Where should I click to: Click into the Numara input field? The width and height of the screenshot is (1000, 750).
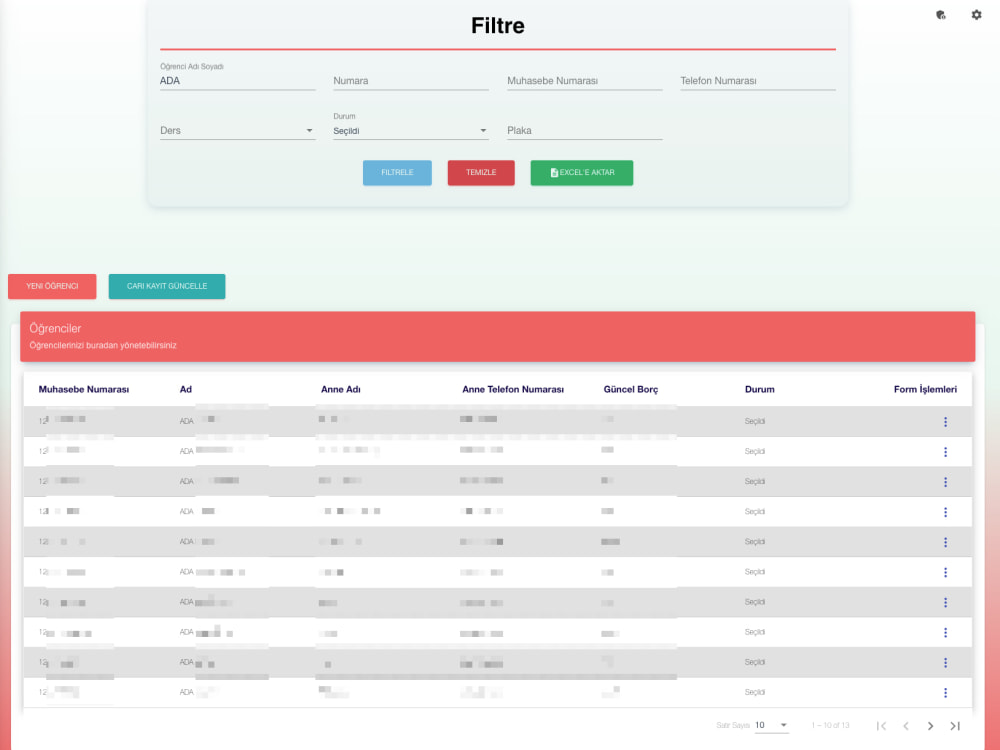(411, 80)
